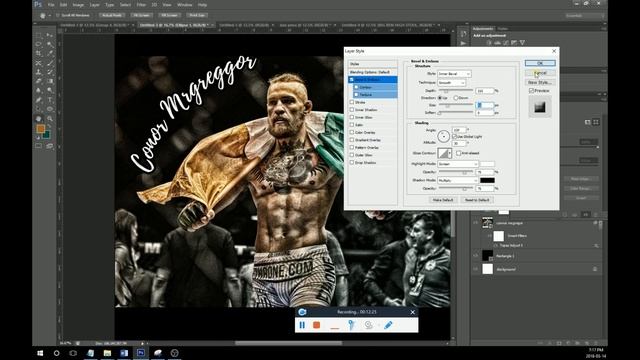The width and height of the screenshot is (640, 360).
Task: Open the File menu
Action: tap(51, 5)
